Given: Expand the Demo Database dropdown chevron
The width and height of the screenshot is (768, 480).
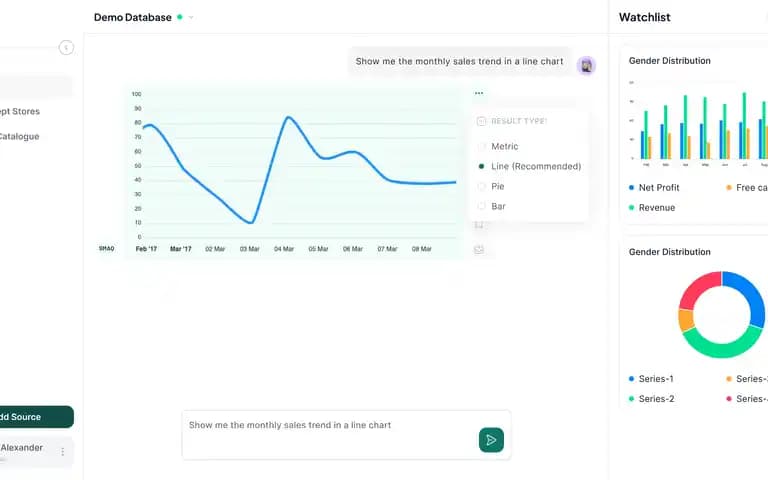Looking at the screenshot, I should point(191,17).
